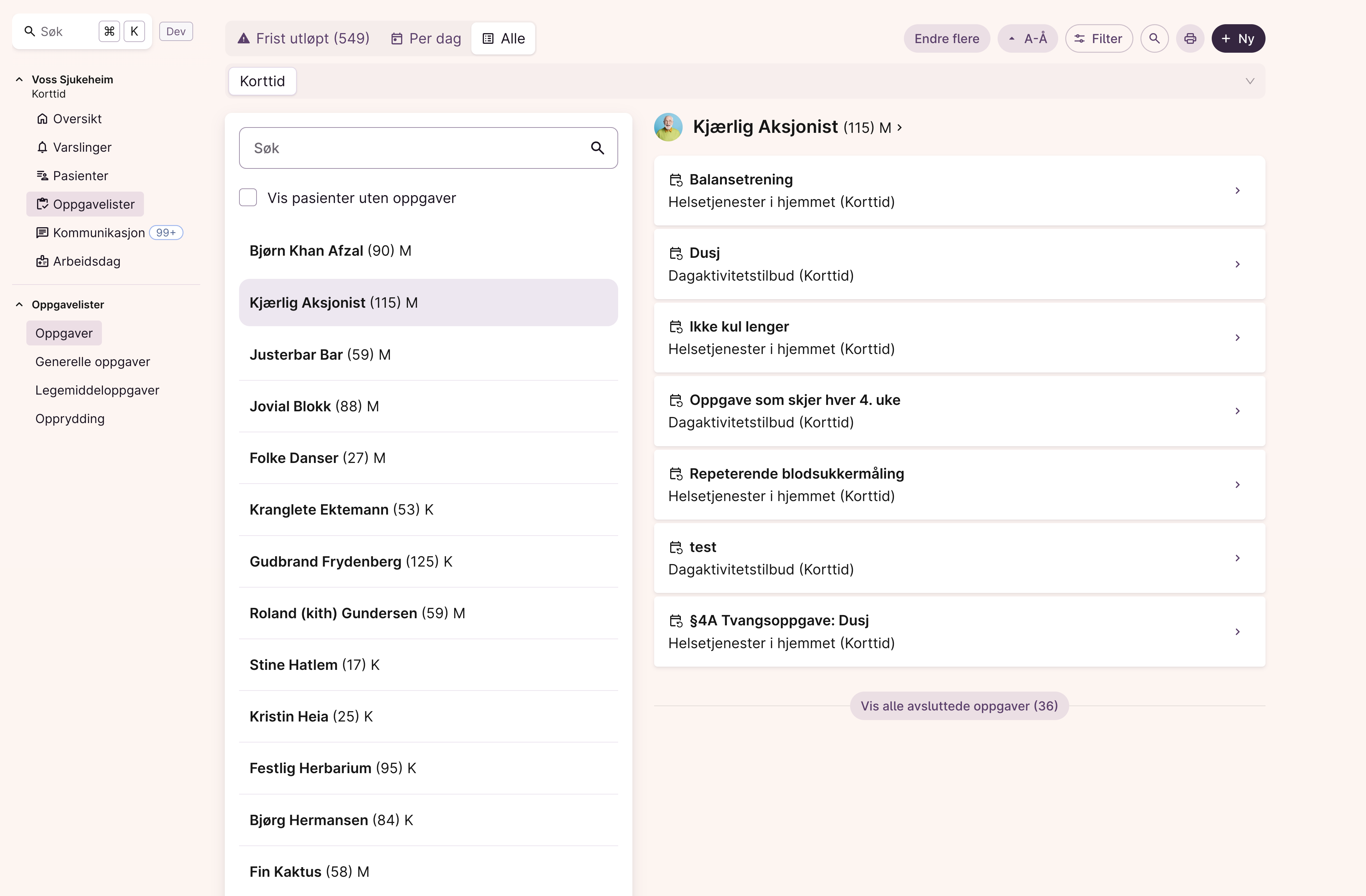Click search icon in patient search field

pos(597,148)
